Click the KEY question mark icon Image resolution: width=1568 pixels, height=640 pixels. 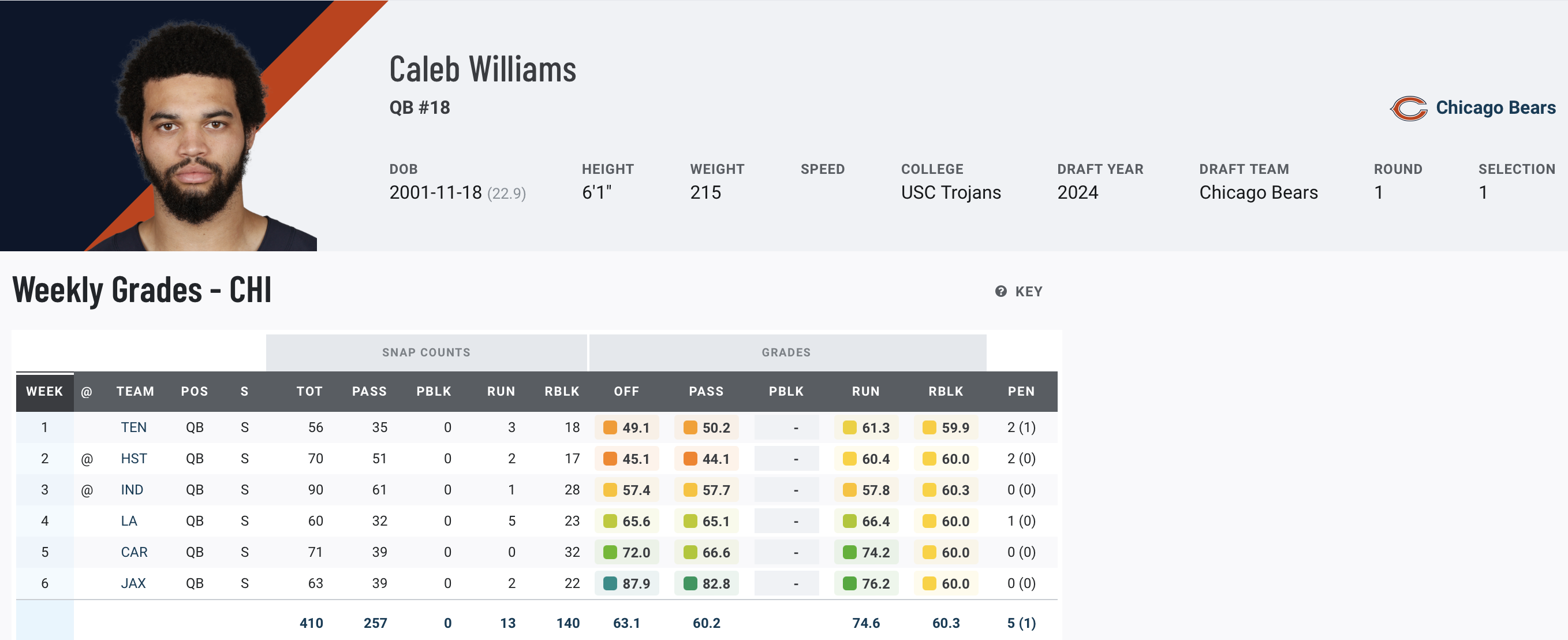1000,292
